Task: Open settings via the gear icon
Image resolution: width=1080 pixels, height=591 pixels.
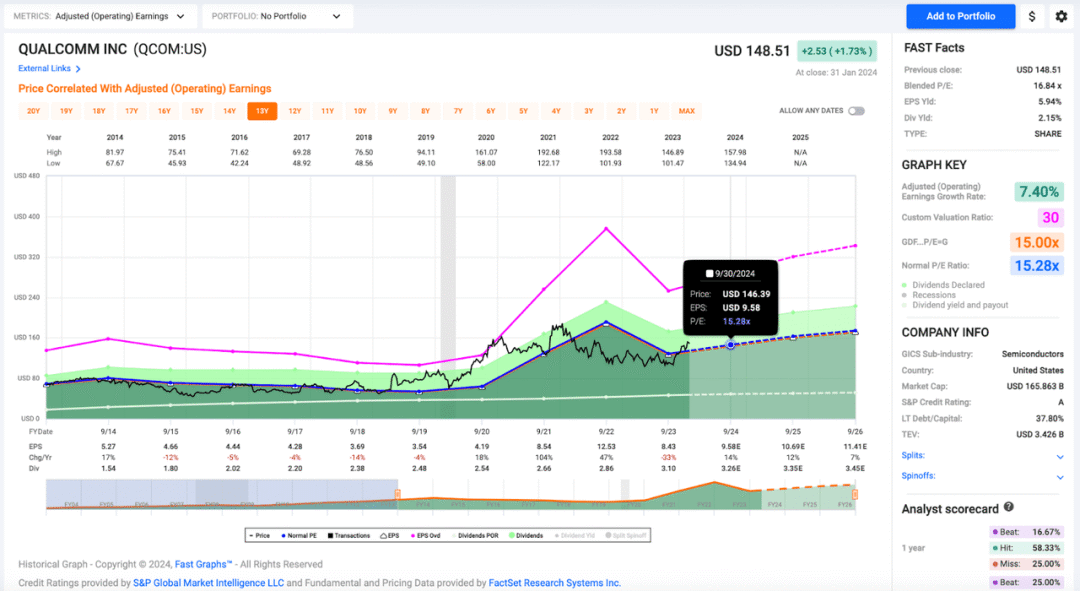Action: [1061, 16]
